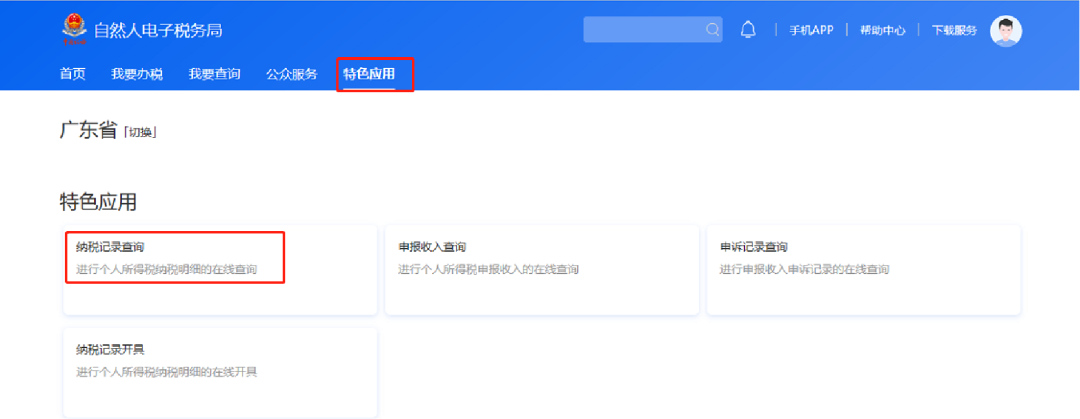The image size is (1080, 419).
Task: Click description 进行申报收入申诉记录的在线查询
Action: pyautogui.click(x=804, y=269)
